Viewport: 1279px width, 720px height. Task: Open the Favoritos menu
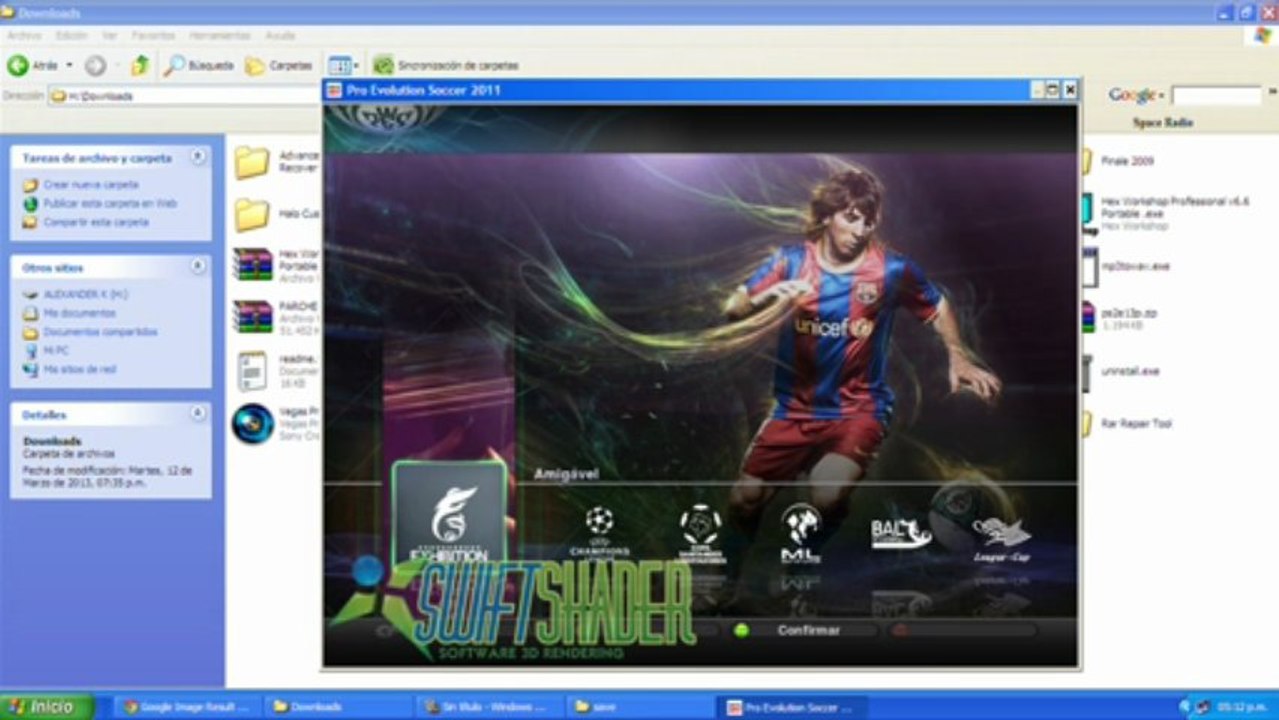click(153, 35)
